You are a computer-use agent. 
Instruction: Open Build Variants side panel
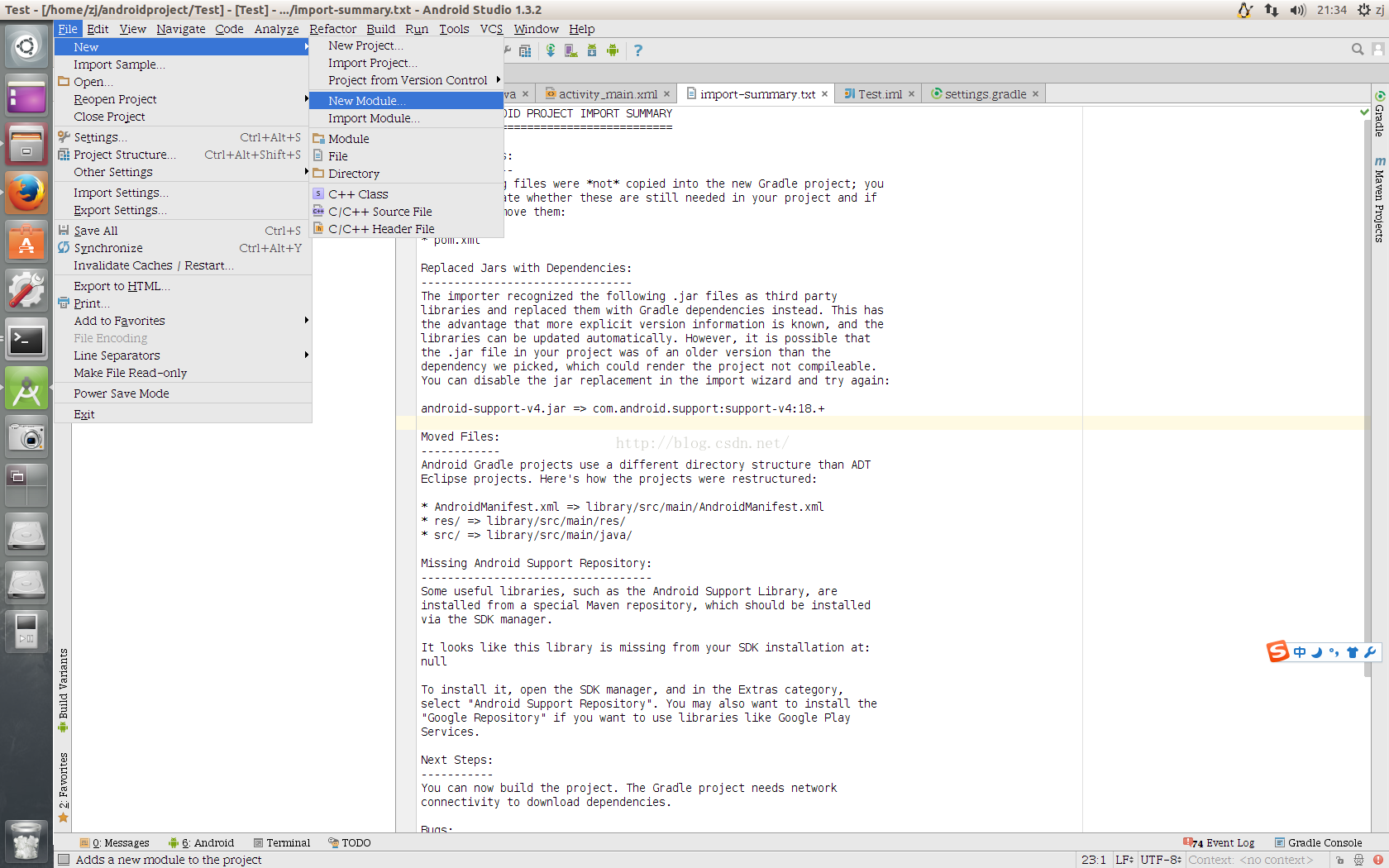(x=63, y=690)
